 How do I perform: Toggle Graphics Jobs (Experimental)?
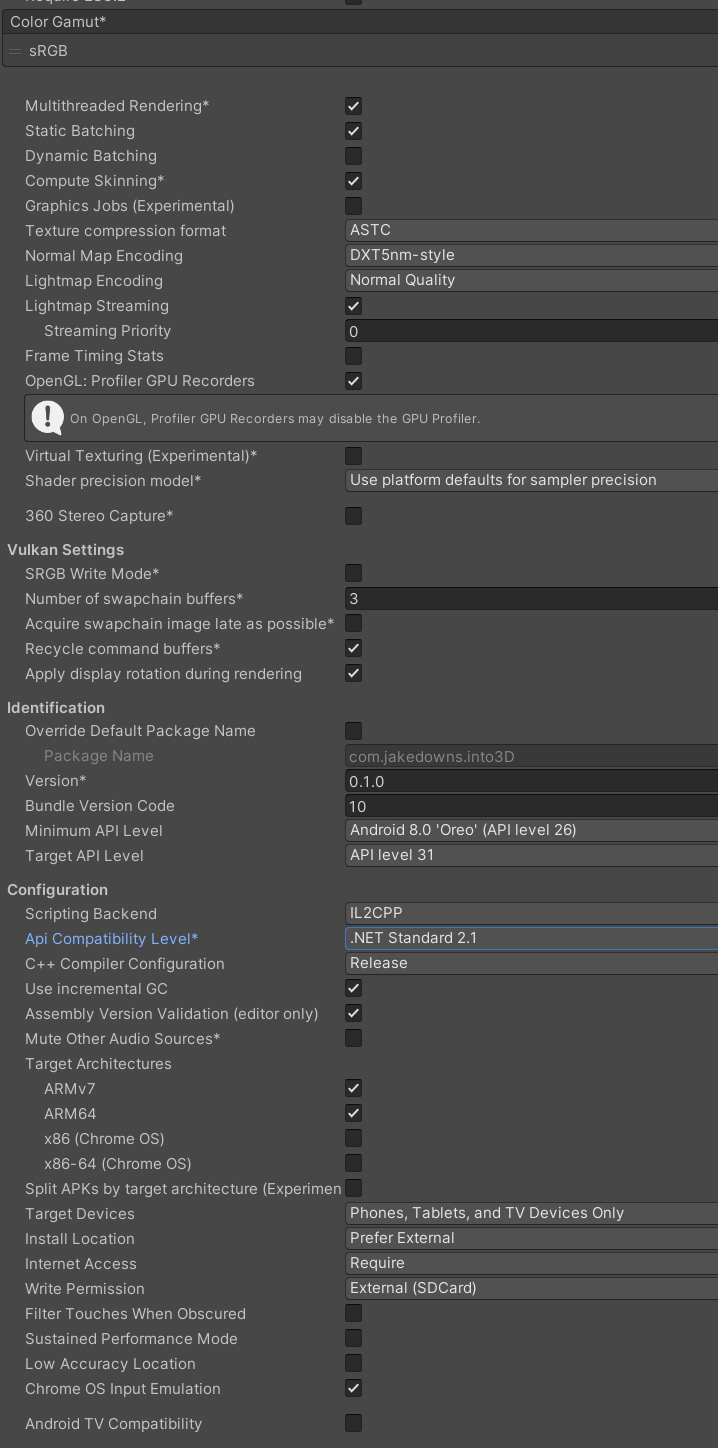(x=353, y=206)
